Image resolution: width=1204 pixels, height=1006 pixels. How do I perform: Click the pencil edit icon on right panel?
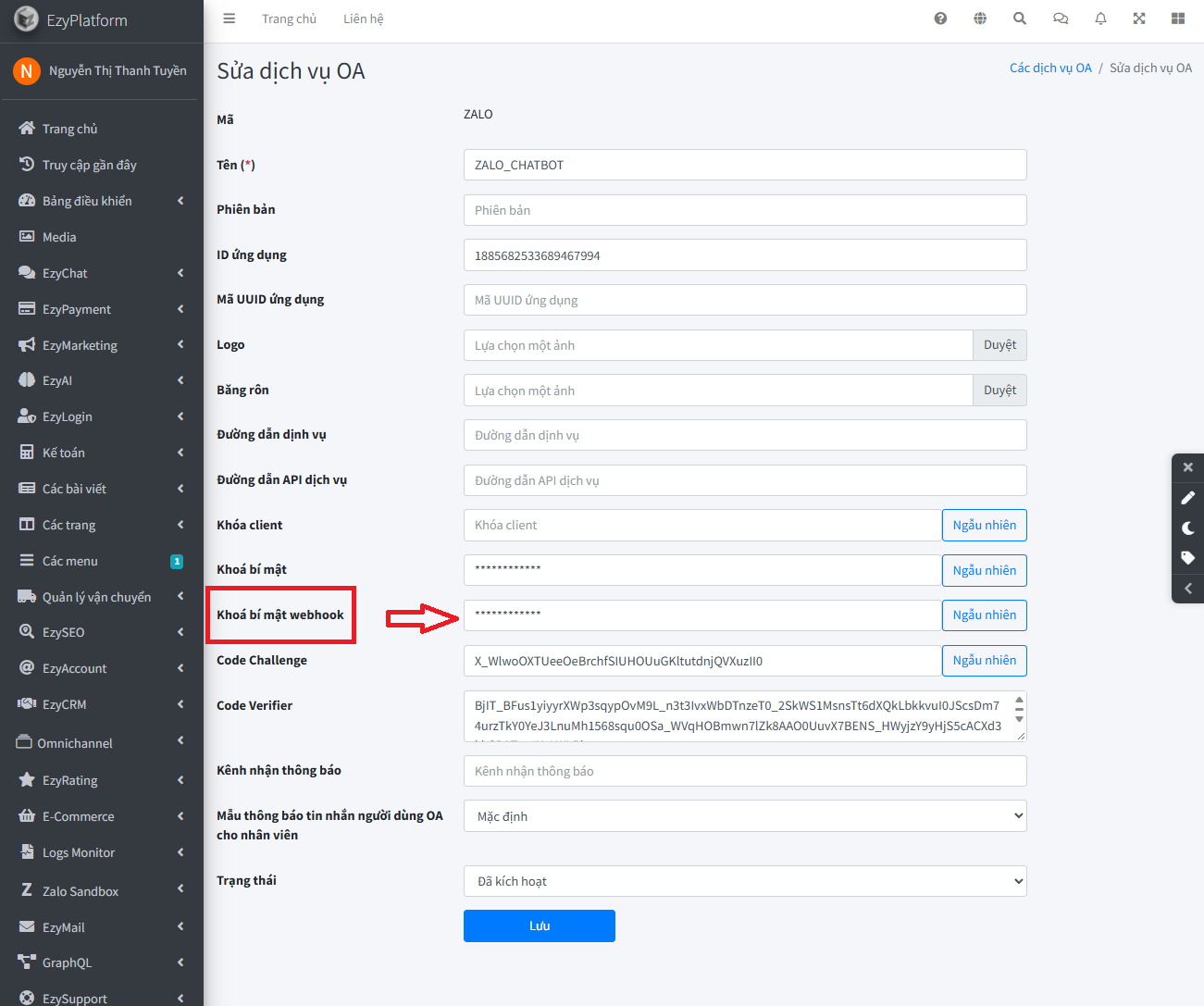tap(1188, 498)
